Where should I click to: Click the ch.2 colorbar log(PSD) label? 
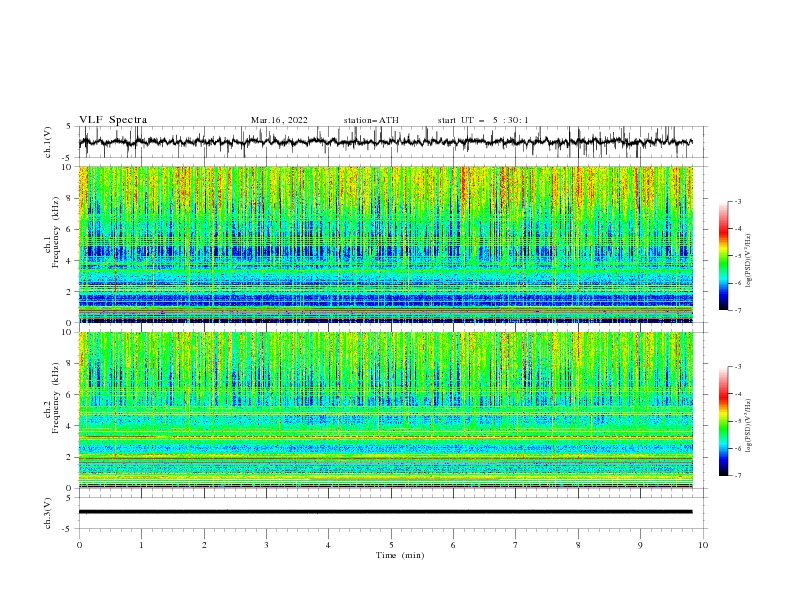pos(749,425)
